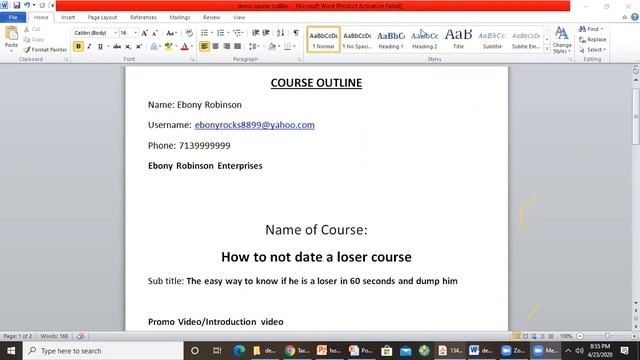This screenshot has width=640, height=360.
Task: Open Microsoft Store from taskbar
Action: pyautogui.click(x=386, y=351)
